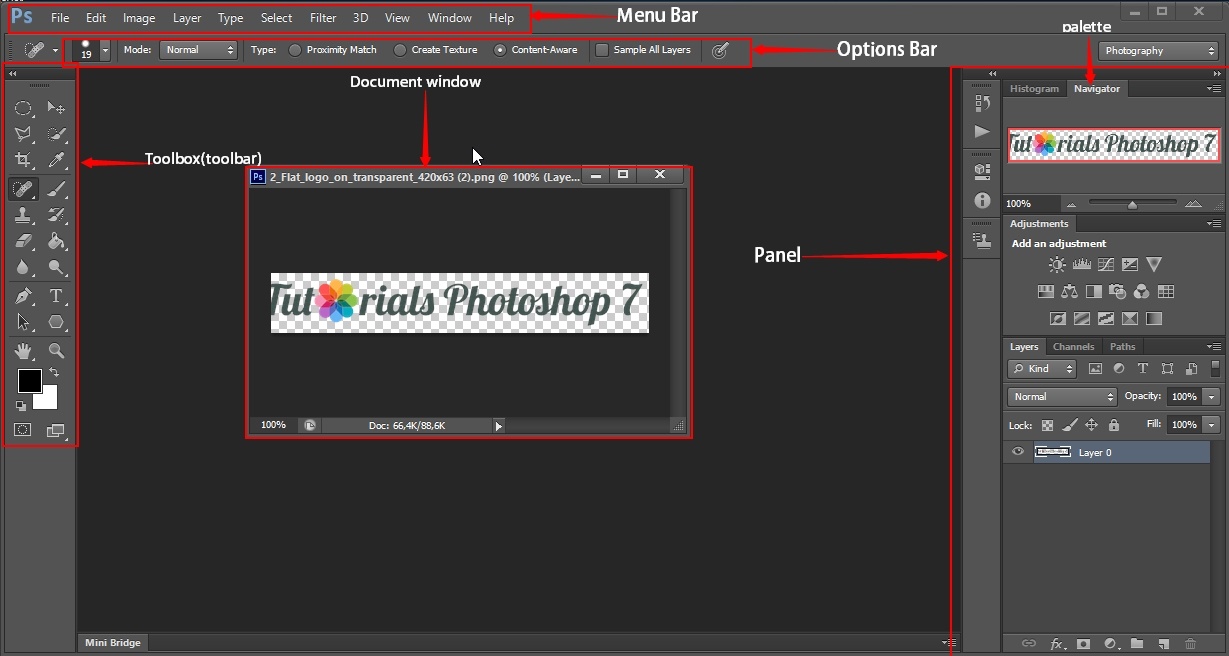Open the Layers panel flyout menu
This screenshot has height=656, width=1229.
(x=1215, y=347)
